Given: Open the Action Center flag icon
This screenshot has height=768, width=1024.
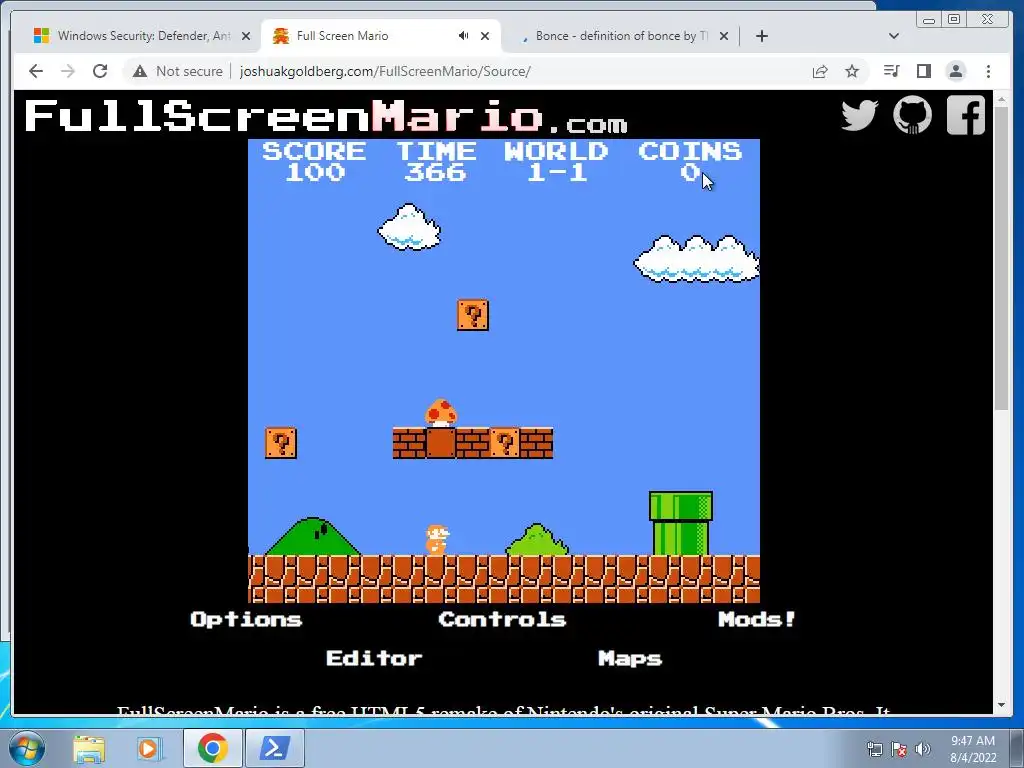Looking at the screenshot, I should coord(899,749).
